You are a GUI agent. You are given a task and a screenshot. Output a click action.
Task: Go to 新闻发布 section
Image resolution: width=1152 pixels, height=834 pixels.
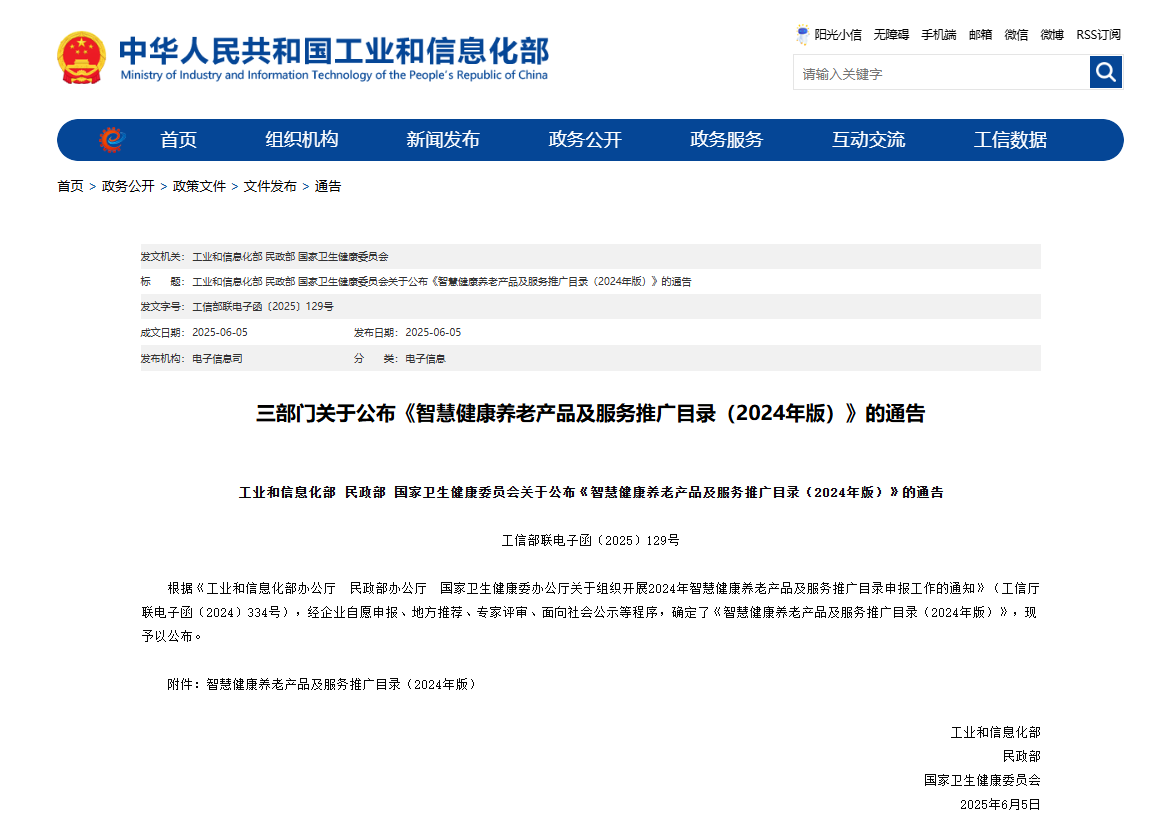[x=443, y=140]
